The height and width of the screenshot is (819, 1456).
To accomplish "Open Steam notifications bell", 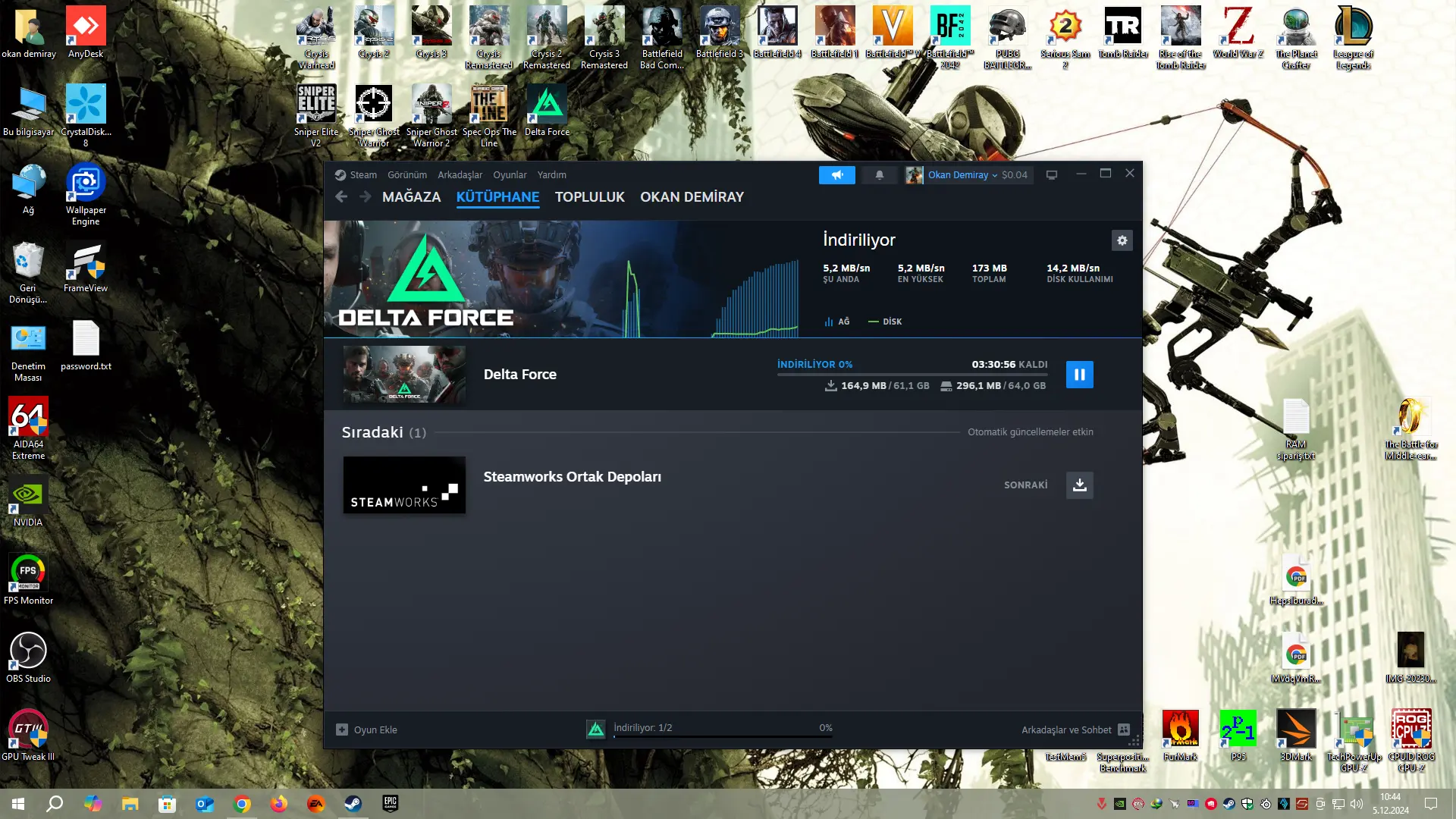I will pyautogui.click(x=880, y=175).
